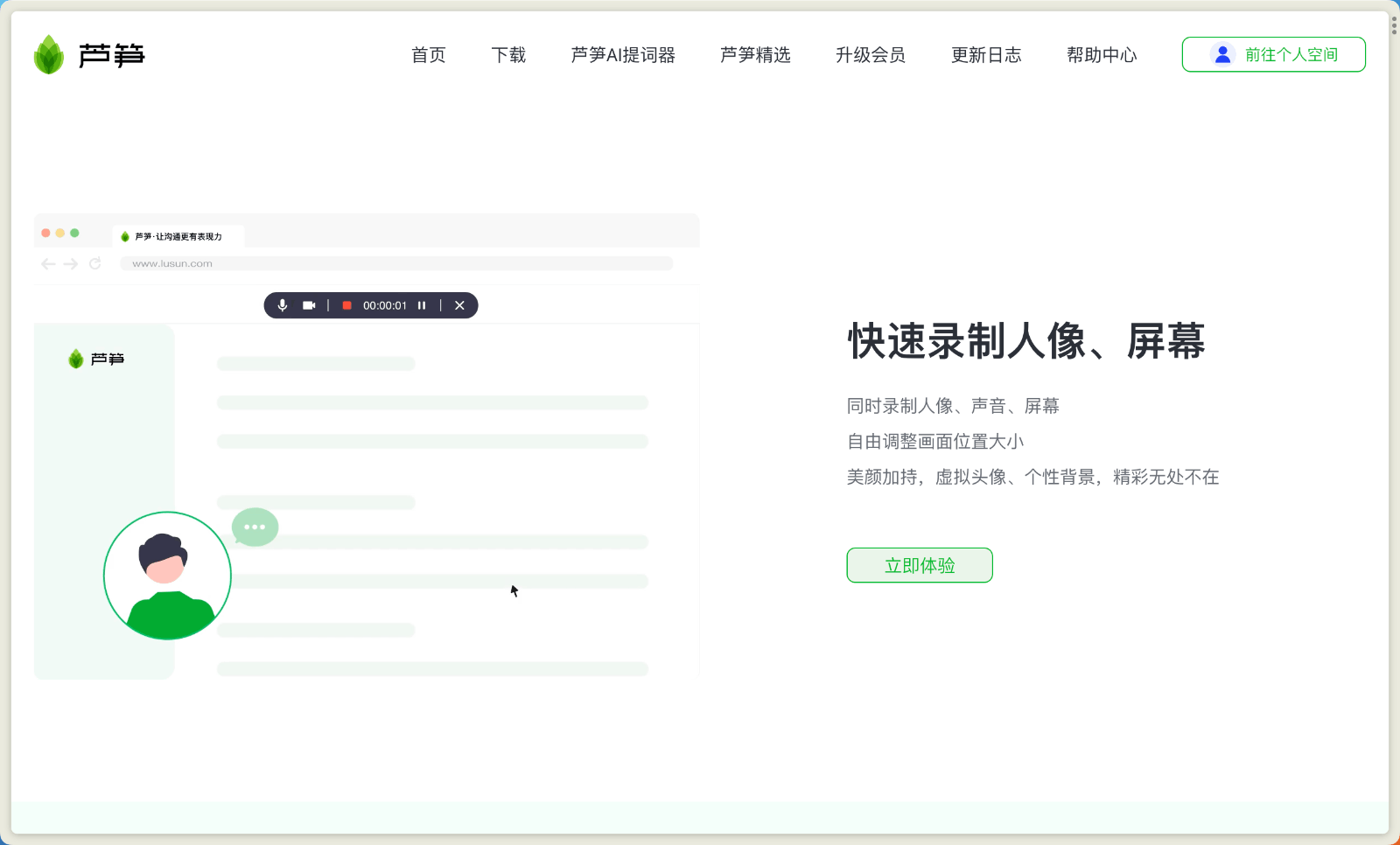Viewport: 1400px width, 845px height.
Task: Pause the recording with pause icon
Action: [422, 305]
